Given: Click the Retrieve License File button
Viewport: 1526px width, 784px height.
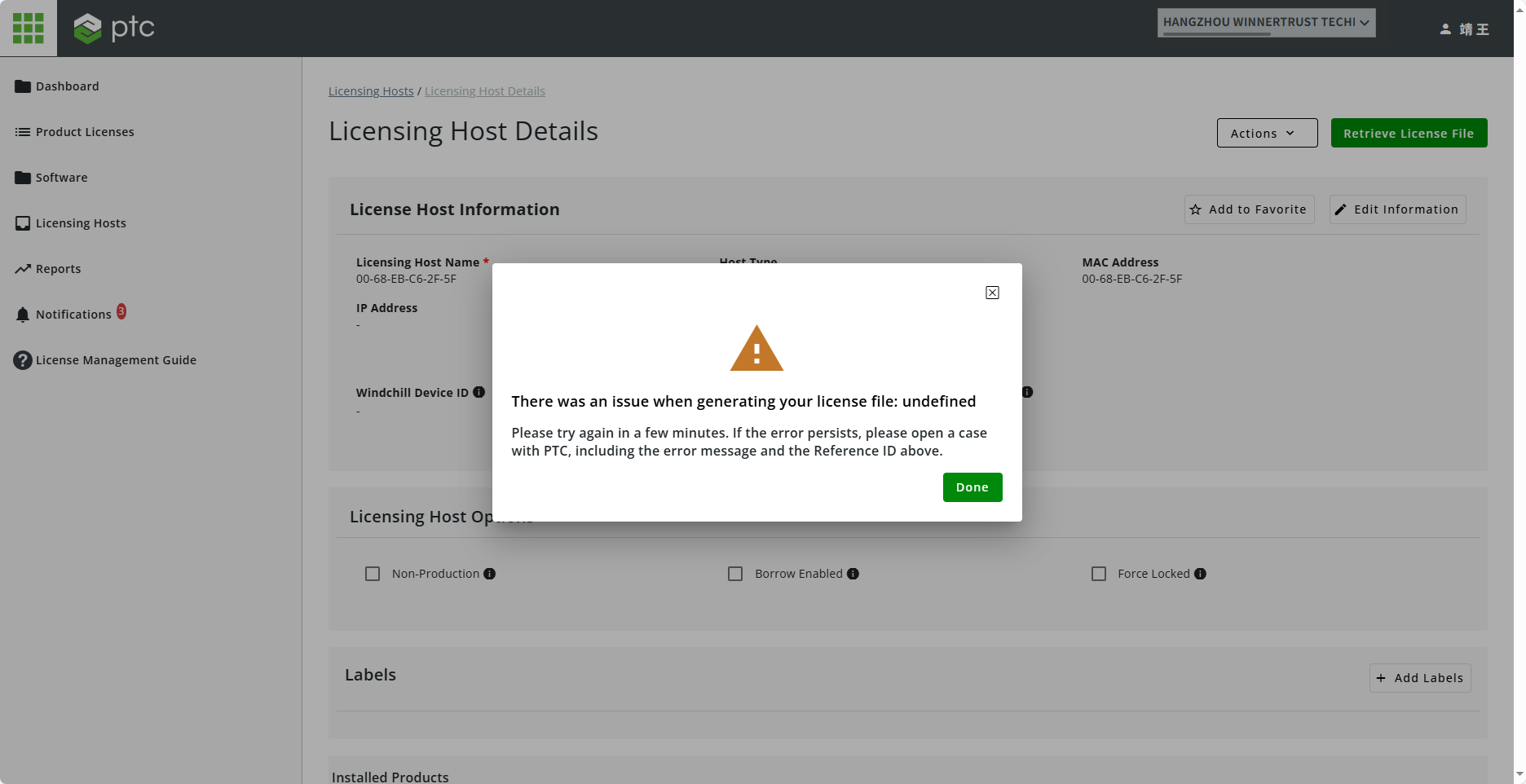Looking at the screenshot, I should click(x=1408, y=133).
